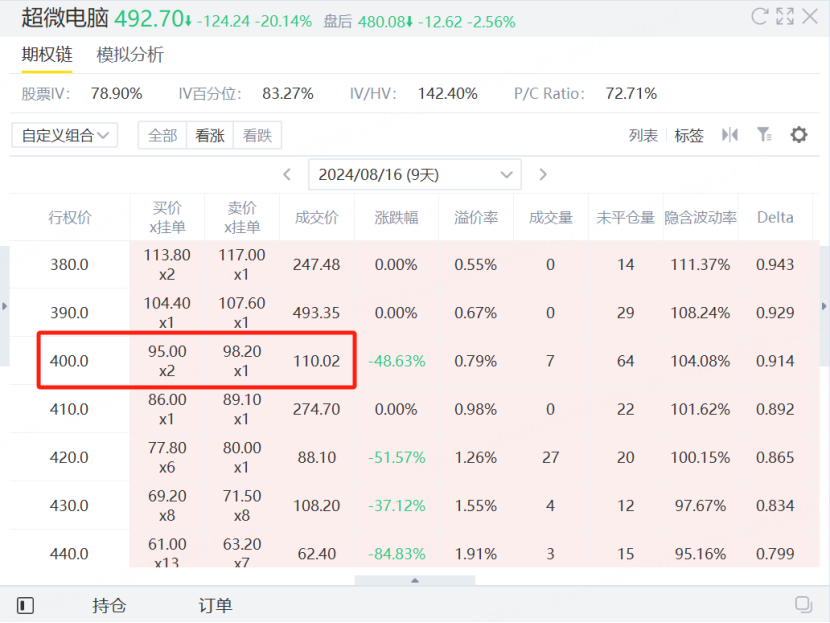This screenshot has width=830, height=623.
Task: Switch to the 期权链 tab
Action: [x=47, y=55]
